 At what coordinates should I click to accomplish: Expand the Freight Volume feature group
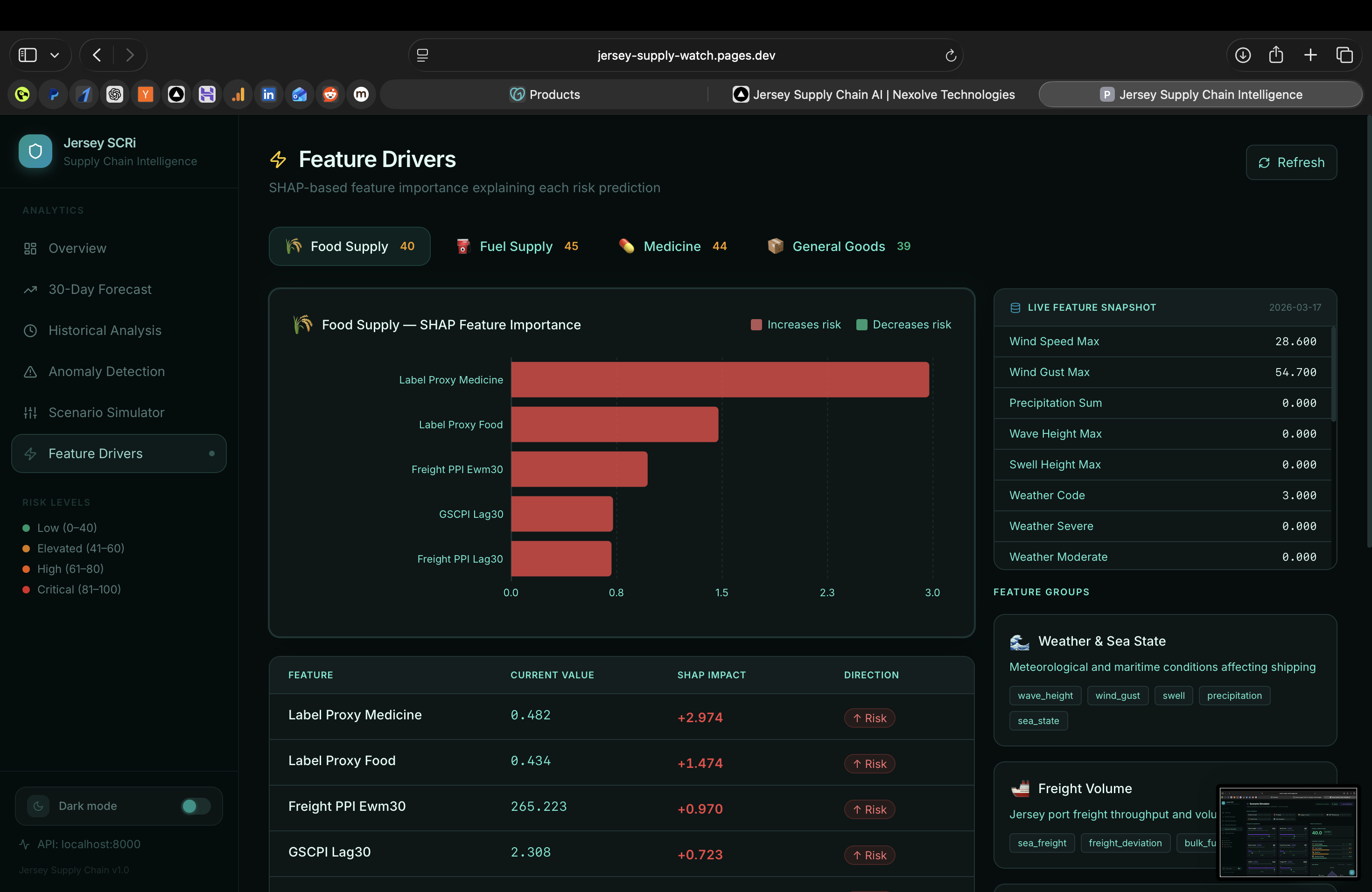pyautogui.click(x=1085, y=788)
